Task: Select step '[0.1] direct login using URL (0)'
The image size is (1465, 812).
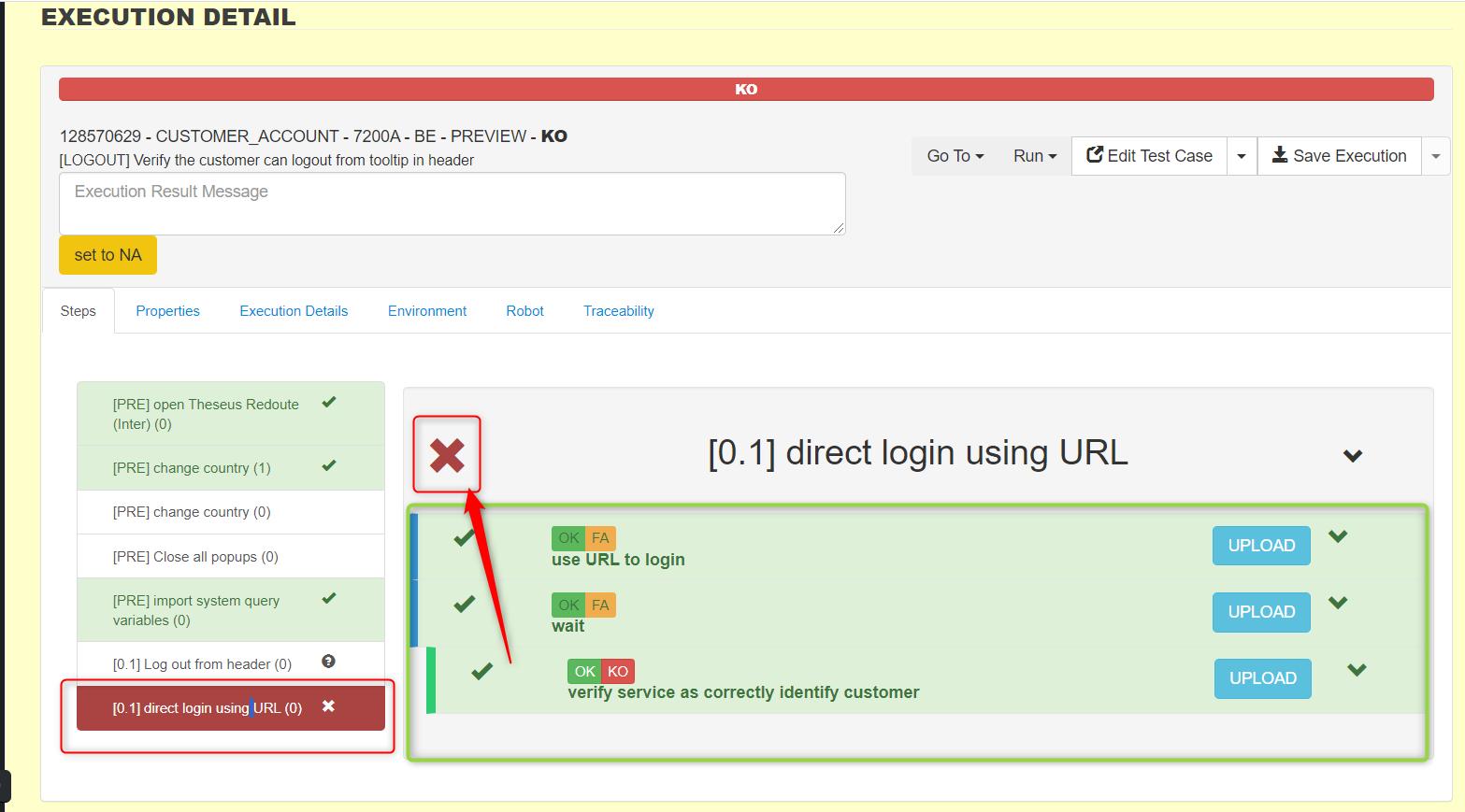Action: [231, 708]
